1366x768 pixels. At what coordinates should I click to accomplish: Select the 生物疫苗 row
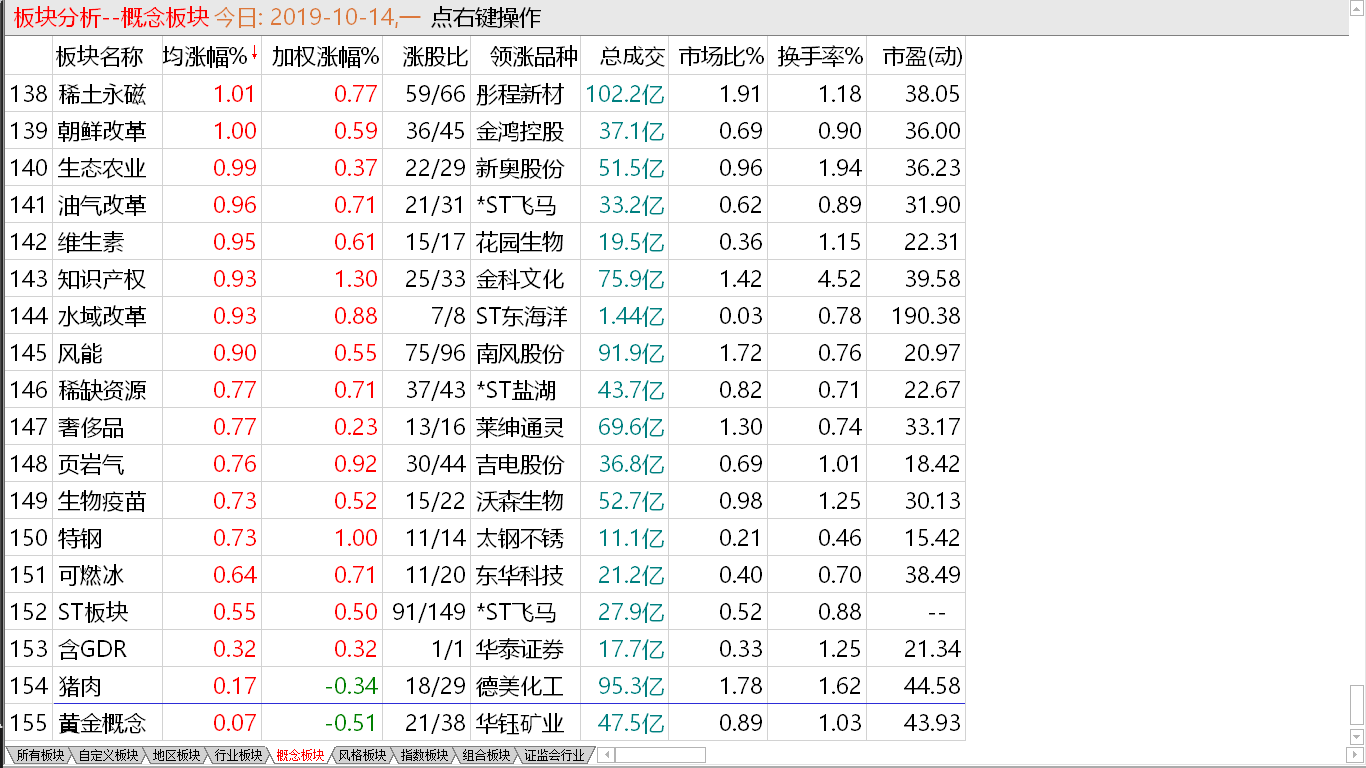485,501
